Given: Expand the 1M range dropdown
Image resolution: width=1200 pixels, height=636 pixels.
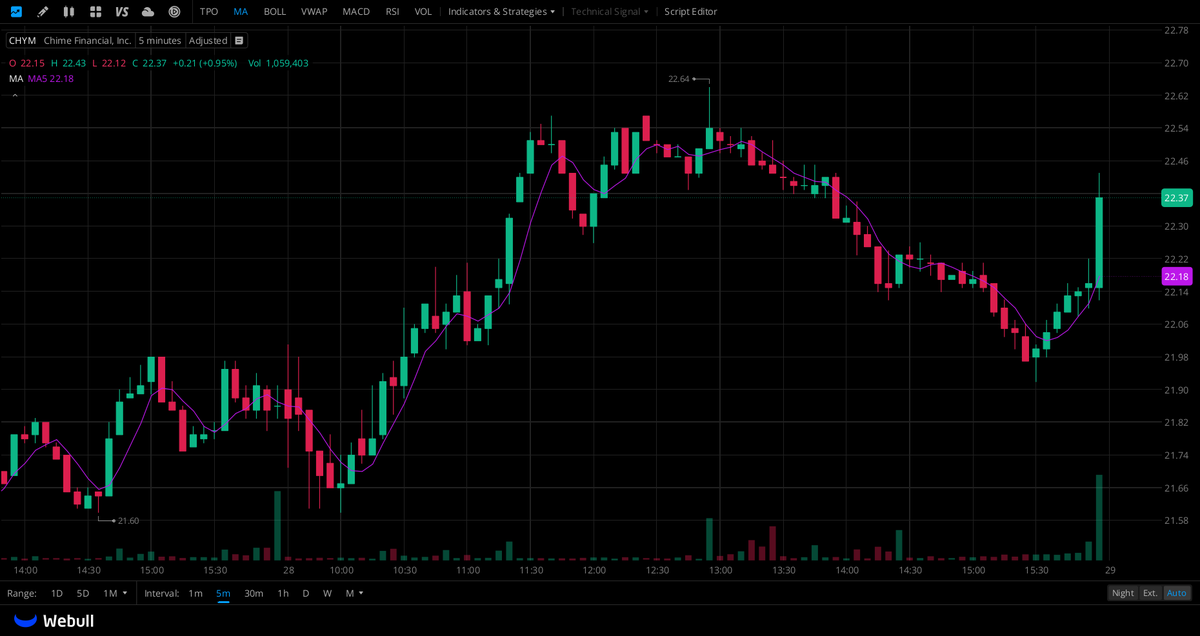Looking at the screenshot, I should (x=115, y=593).
